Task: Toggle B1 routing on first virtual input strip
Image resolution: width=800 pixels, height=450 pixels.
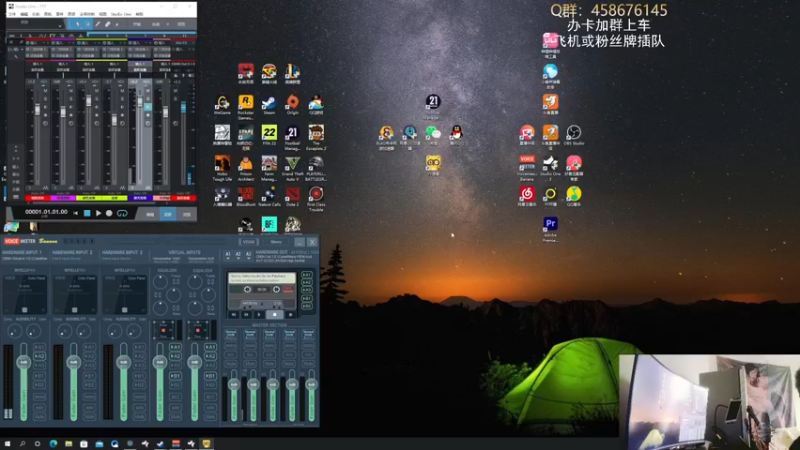Action: (x=175, y=376)
